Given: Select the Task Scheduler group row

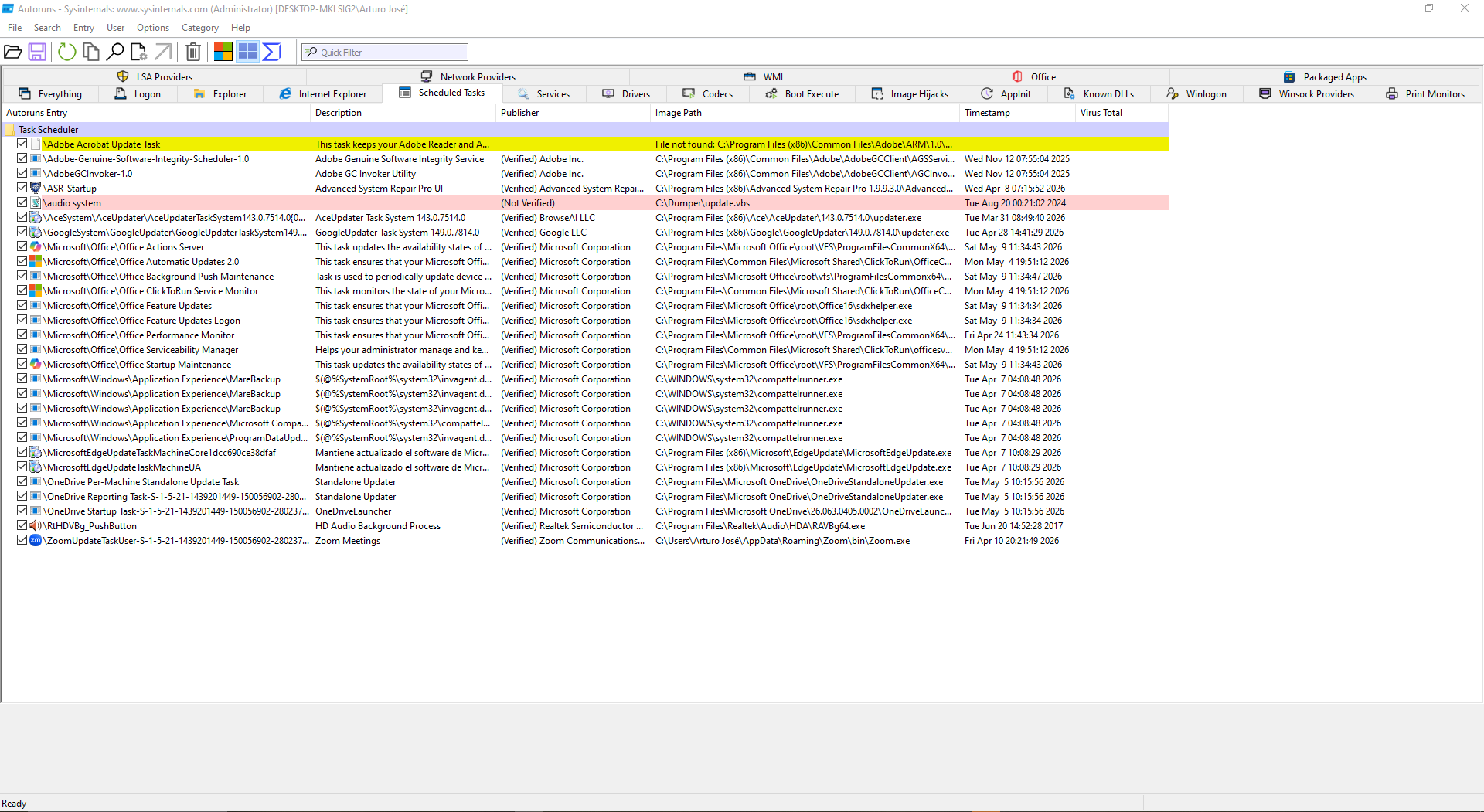Looking at the screenshot, I should point(585,130).
